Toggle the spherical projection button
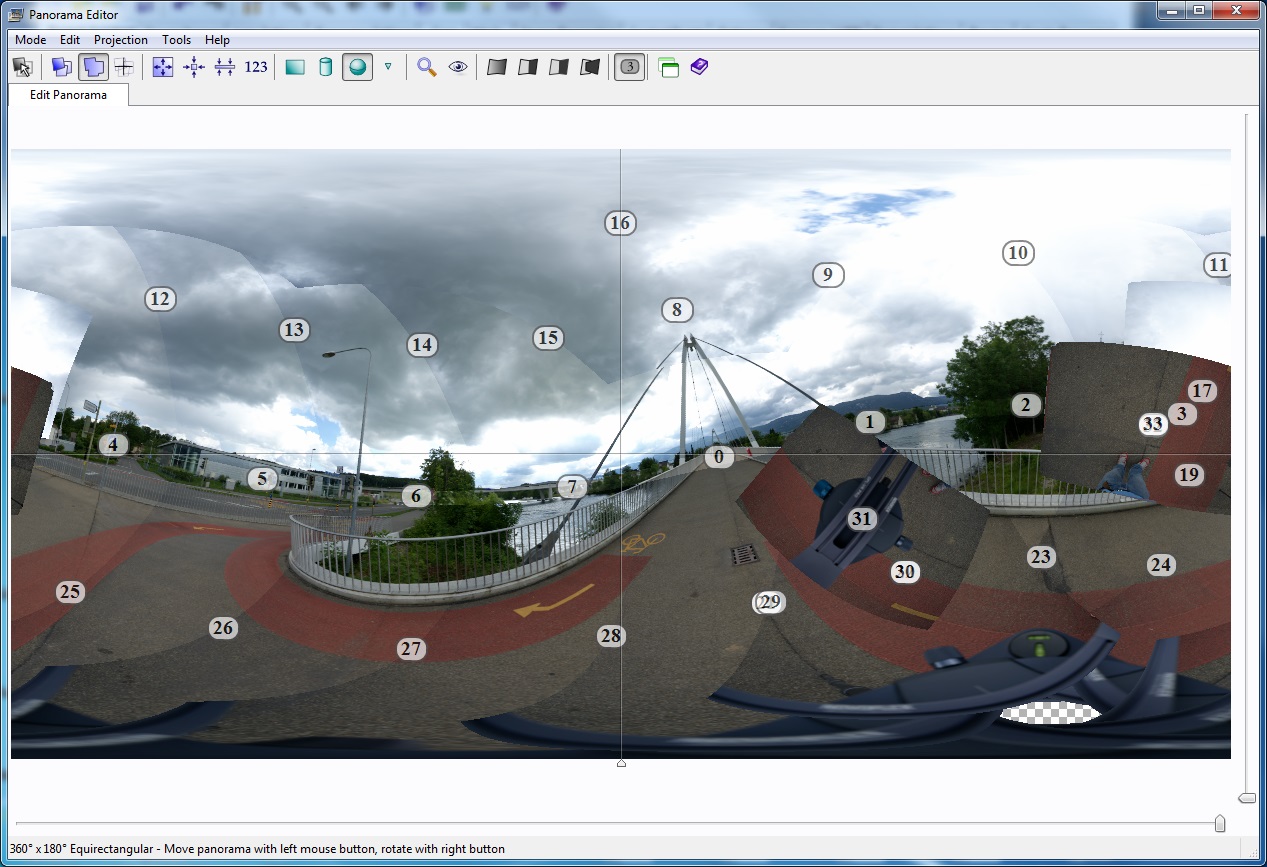This screenshot has height=867, width=1267. [357, 67]
